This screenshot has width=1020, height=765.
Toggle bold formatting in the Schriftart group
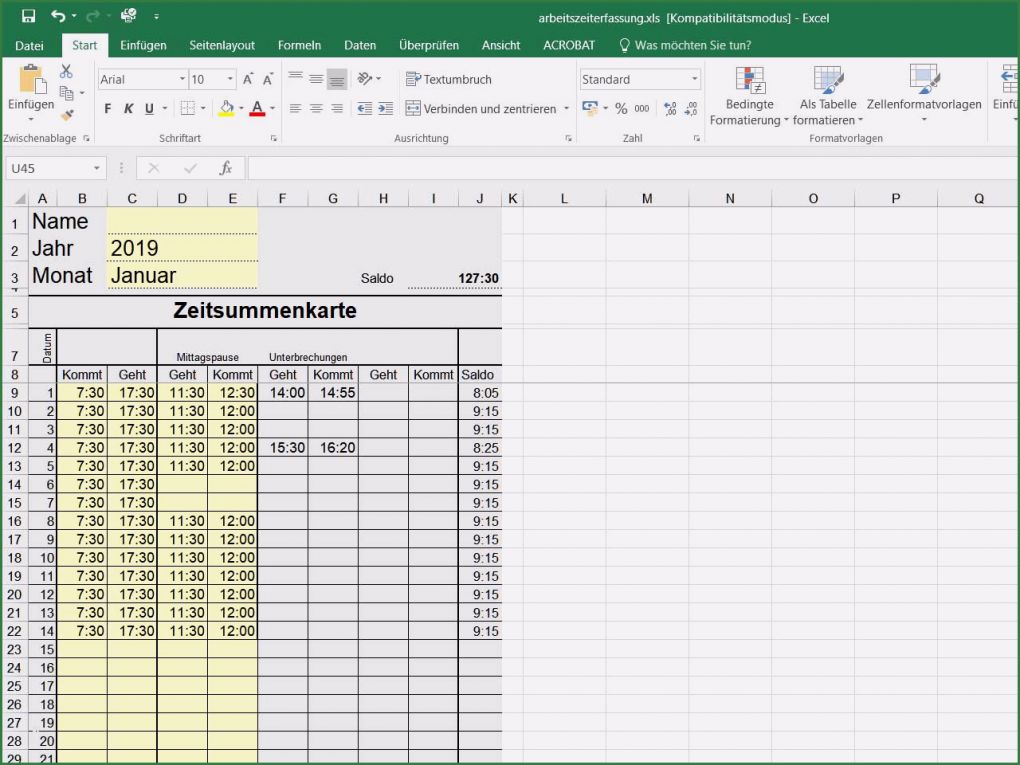[107, 108]
